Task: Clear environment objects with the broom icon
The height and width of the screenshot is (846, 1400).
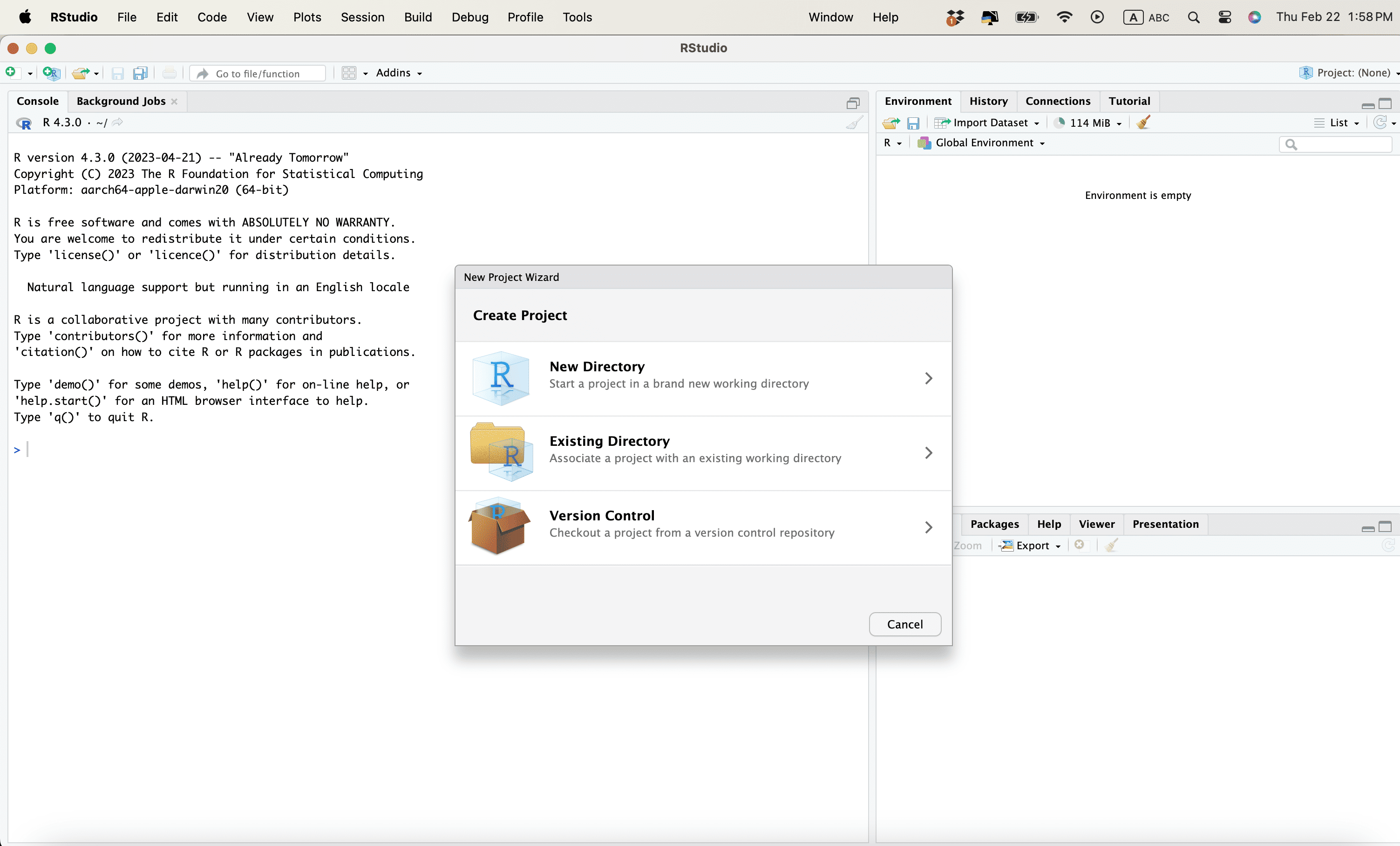Action: [1143, 123]
